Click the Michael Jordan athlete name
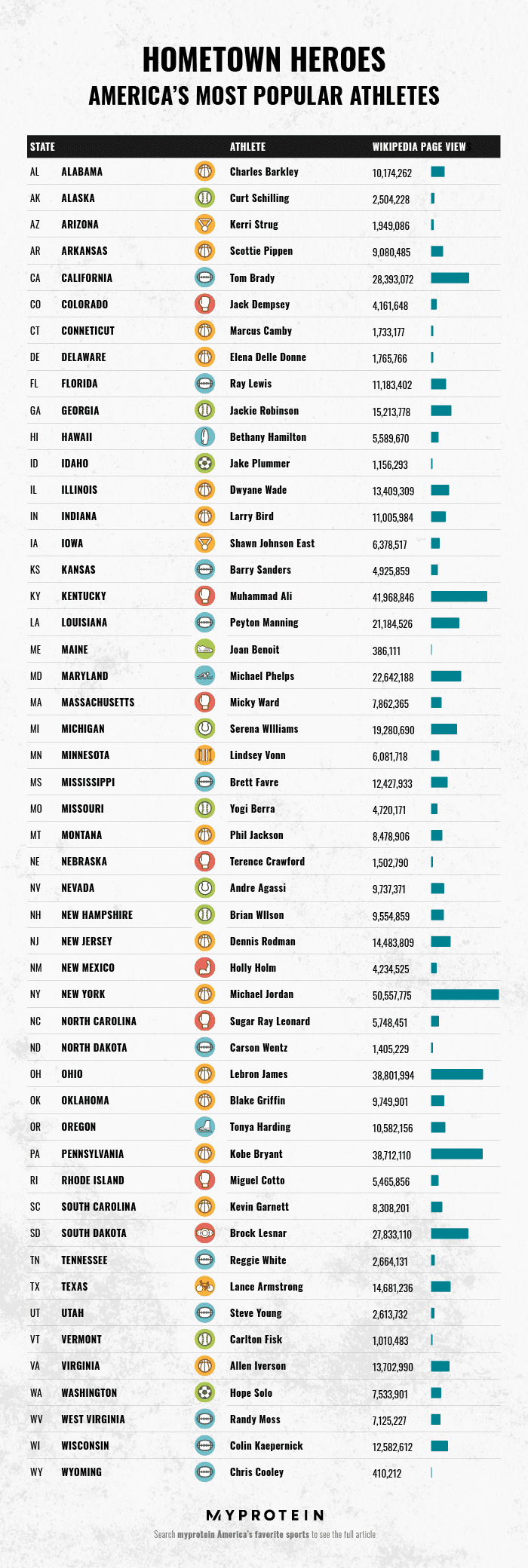The image size is (528, 1568). pyautogui.click(x=262, y=994)
